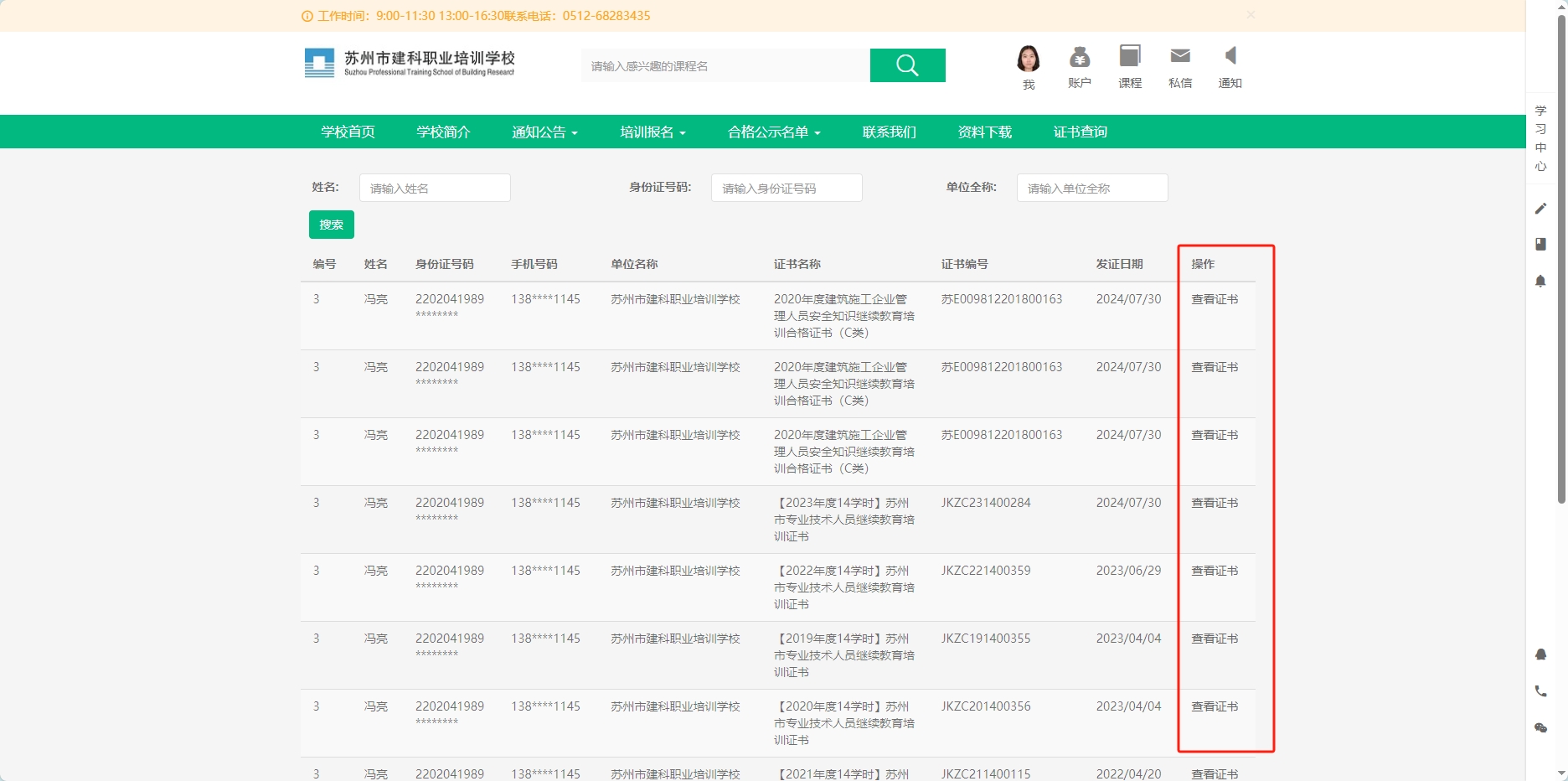Click the 【2020年度14学时】 certificate name
Image resolution: width=1568 pixels, height=781 pixels.
point(844,723)
